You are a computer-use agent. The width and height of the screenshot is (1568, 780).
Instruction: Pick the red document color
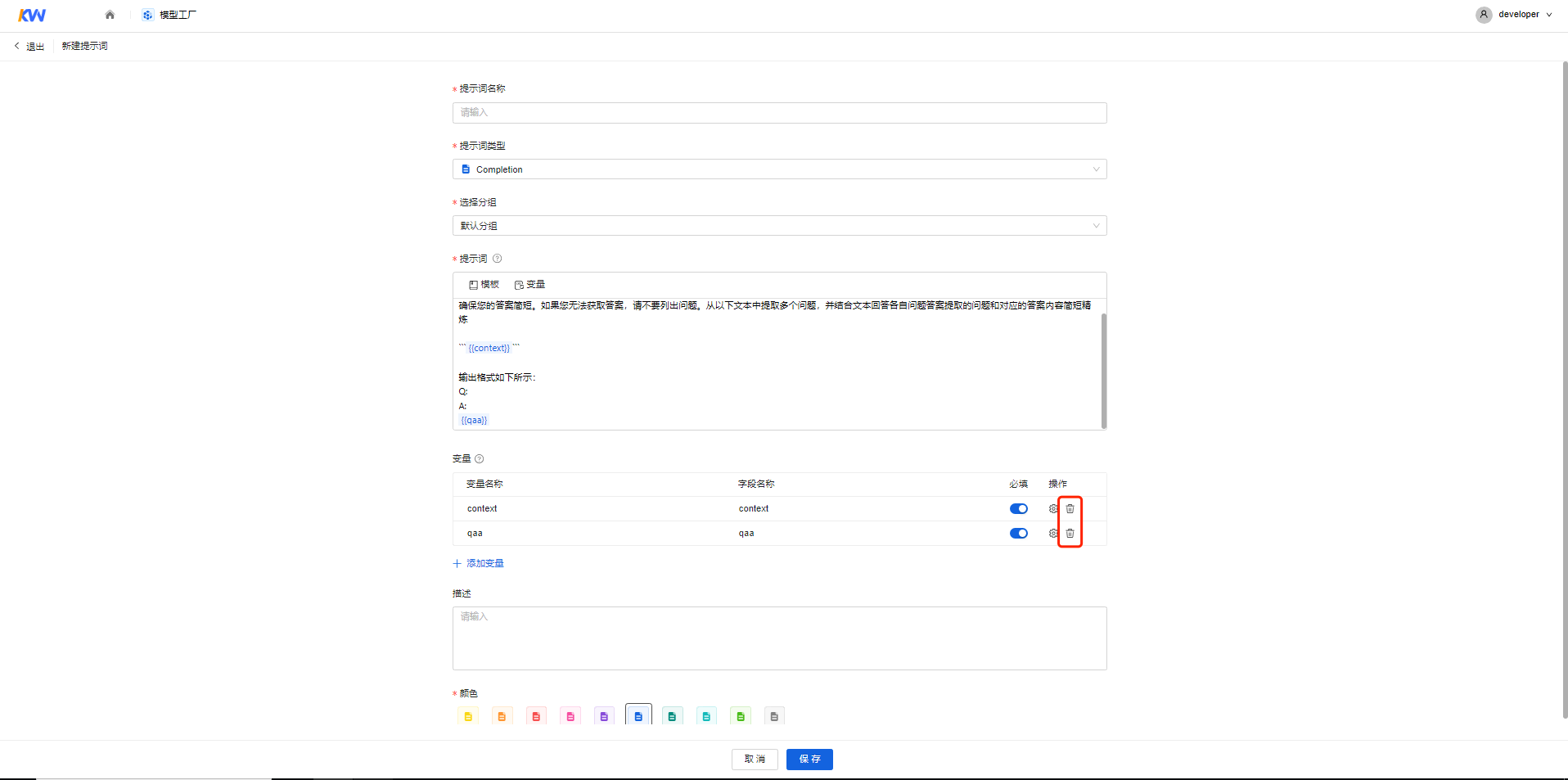click(536, 716)
